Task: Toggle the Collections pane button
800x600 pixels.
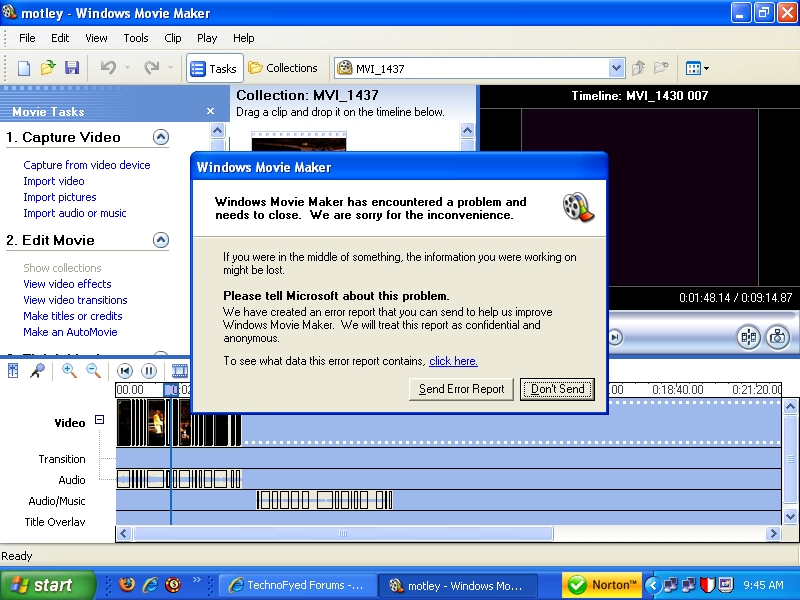Action: point(283,68)
